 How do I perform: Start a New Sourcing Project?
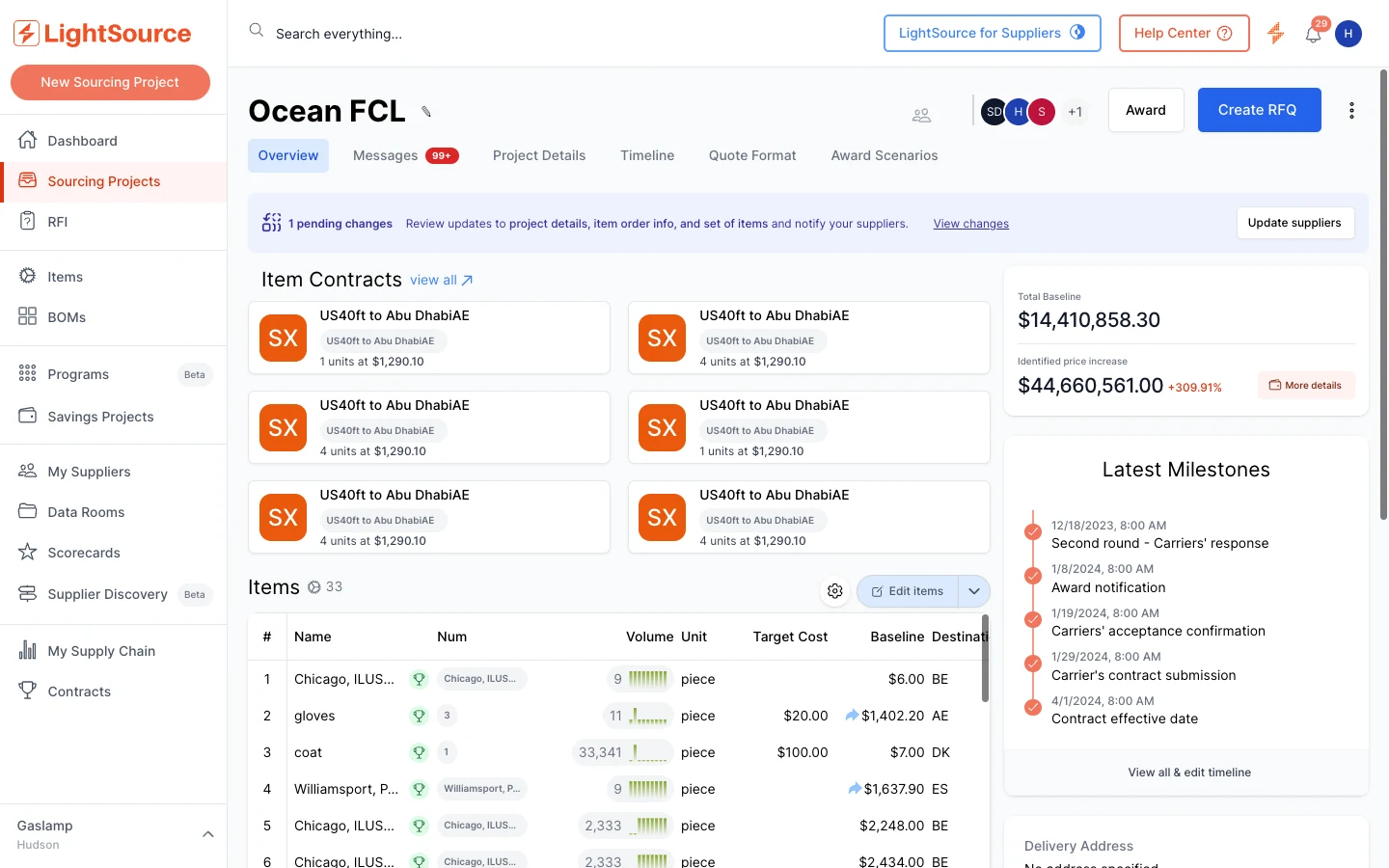coord(110,82)
